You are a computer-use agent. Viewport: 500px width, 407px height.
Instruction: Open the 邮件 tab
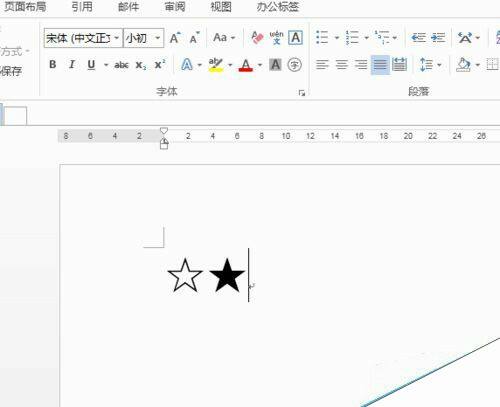(x=128, y=6)
